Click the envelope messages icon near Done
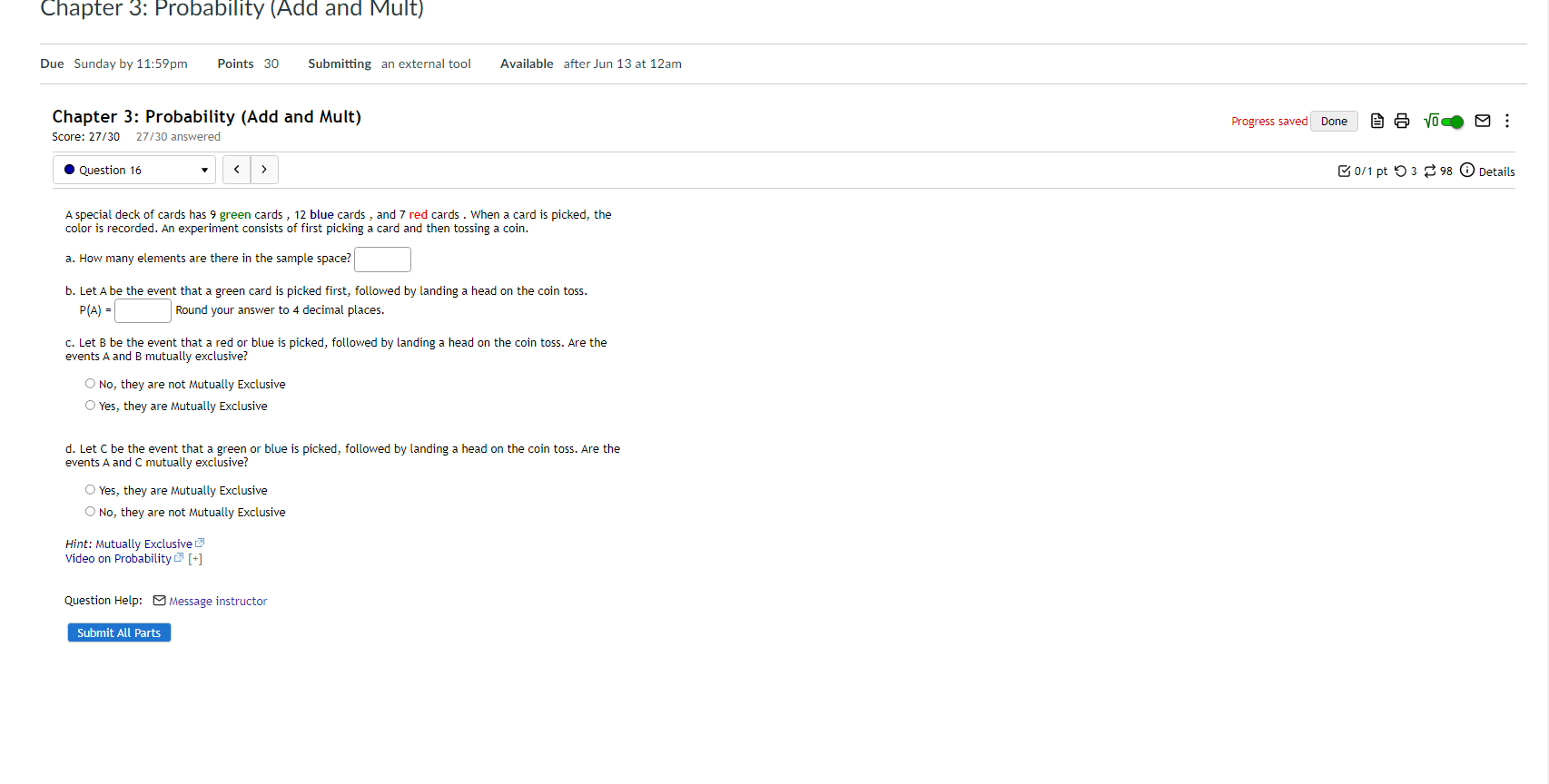Screen dimensions: 1549x784 pyautogui.click(x=1483, y=121)
